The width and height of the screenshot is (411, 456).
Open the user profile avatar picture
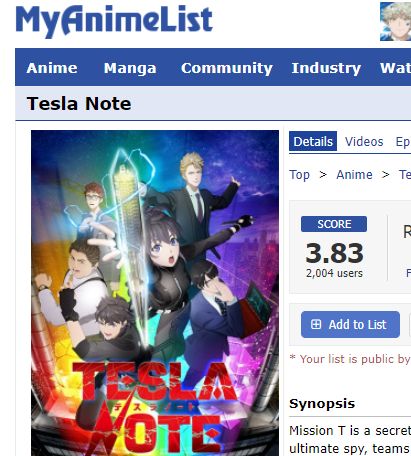point(395,21)
